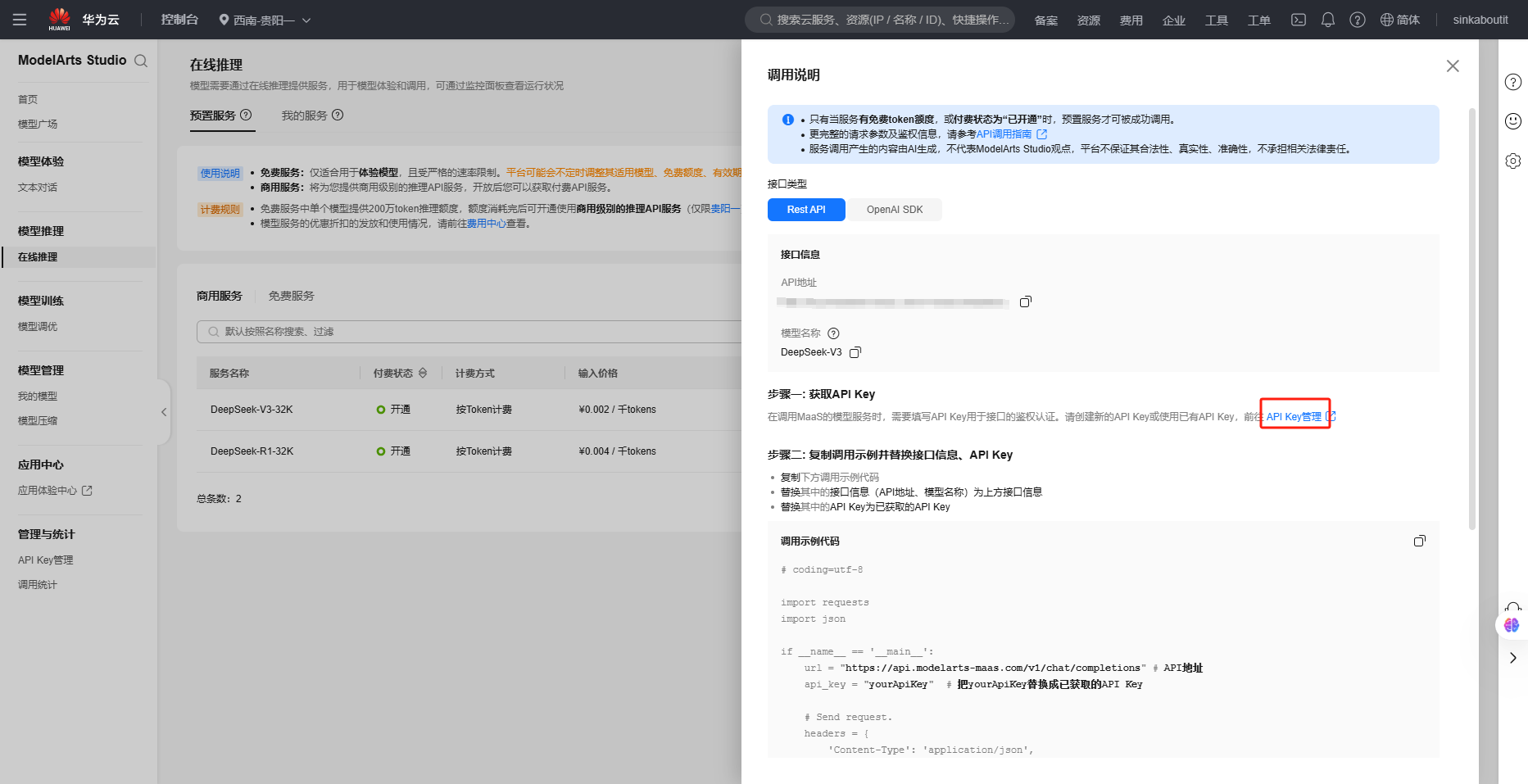Filter by 付费状态 column icon
Image resolution: width=1528 pixels, height=784 pixels.
tap(423, 373)
